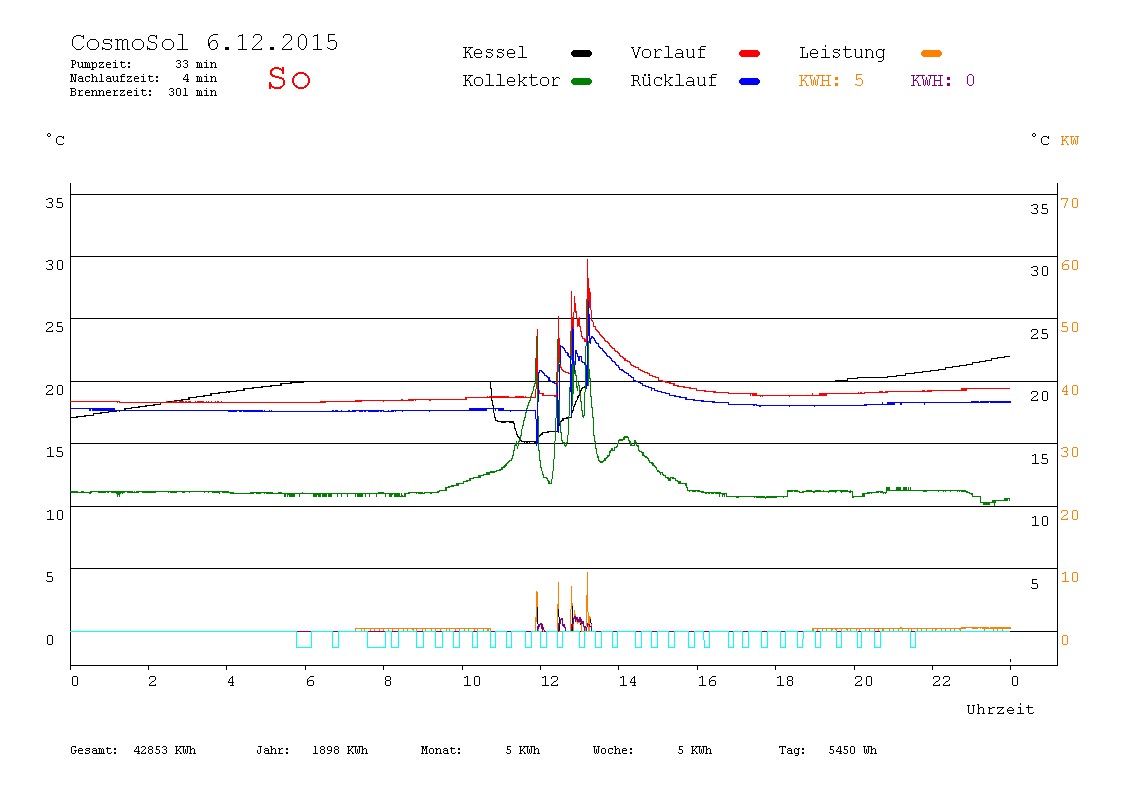Click the Rücklauf legend label
Screen dimensions: 1148x812
click(x=674, y=81)
